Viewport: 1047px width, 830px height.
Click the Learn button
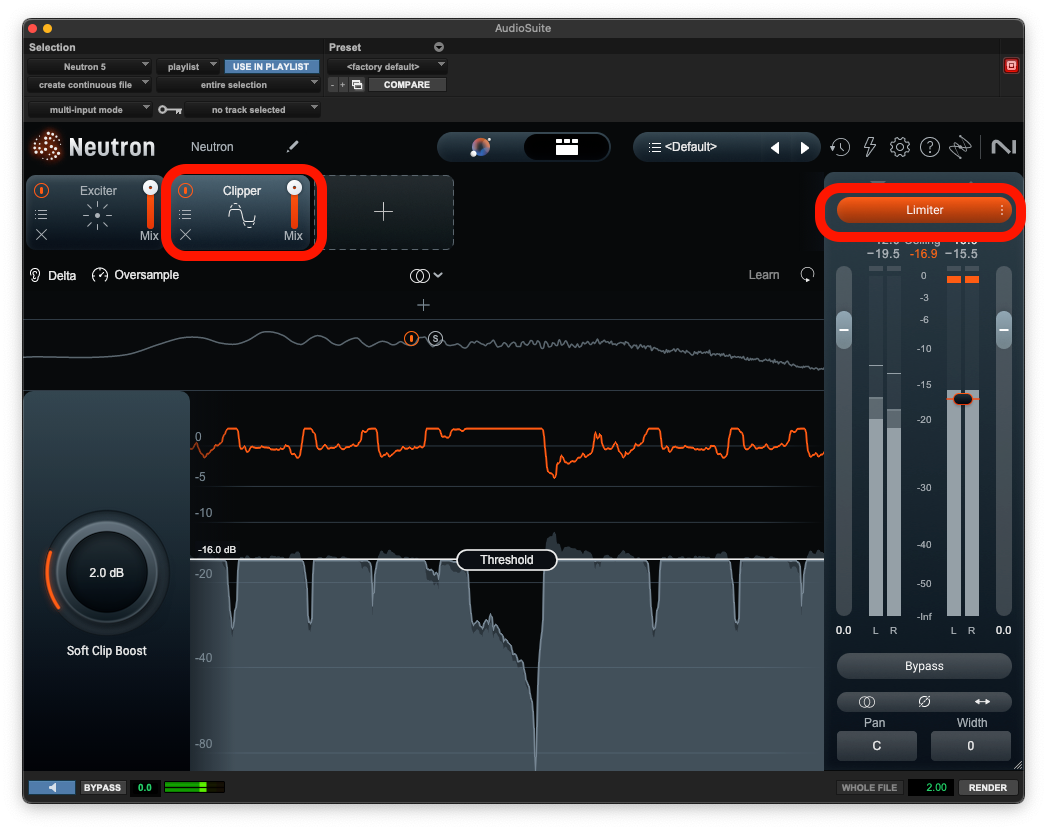point(764,275)
